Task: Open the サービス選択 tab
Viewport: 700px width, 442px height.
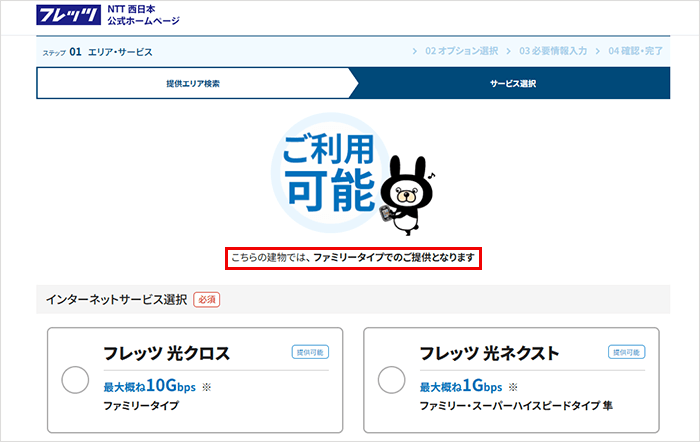Action: coord(513,84)
